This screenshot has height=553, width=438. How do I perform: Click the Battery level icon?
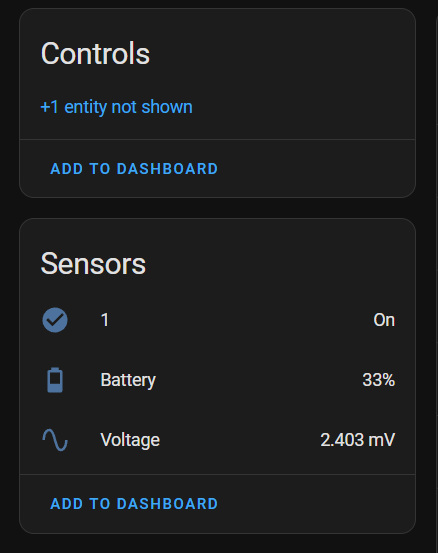(x=55, y=380)
